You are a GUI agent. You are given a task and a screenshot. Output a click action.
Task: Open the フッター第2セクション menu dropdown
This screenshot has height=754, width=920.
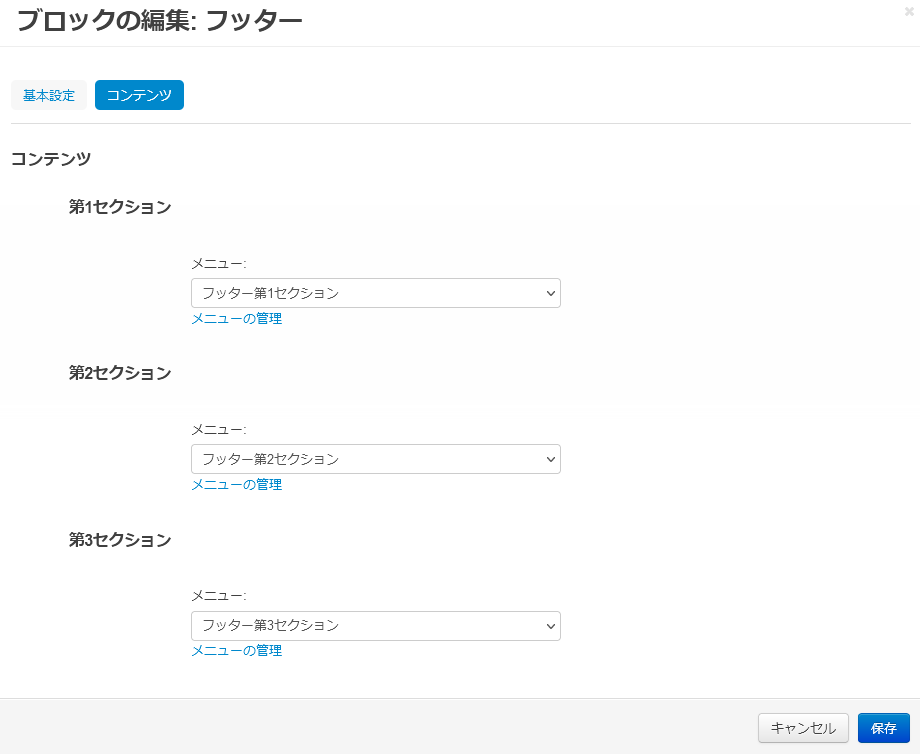[x=375, y=459]
